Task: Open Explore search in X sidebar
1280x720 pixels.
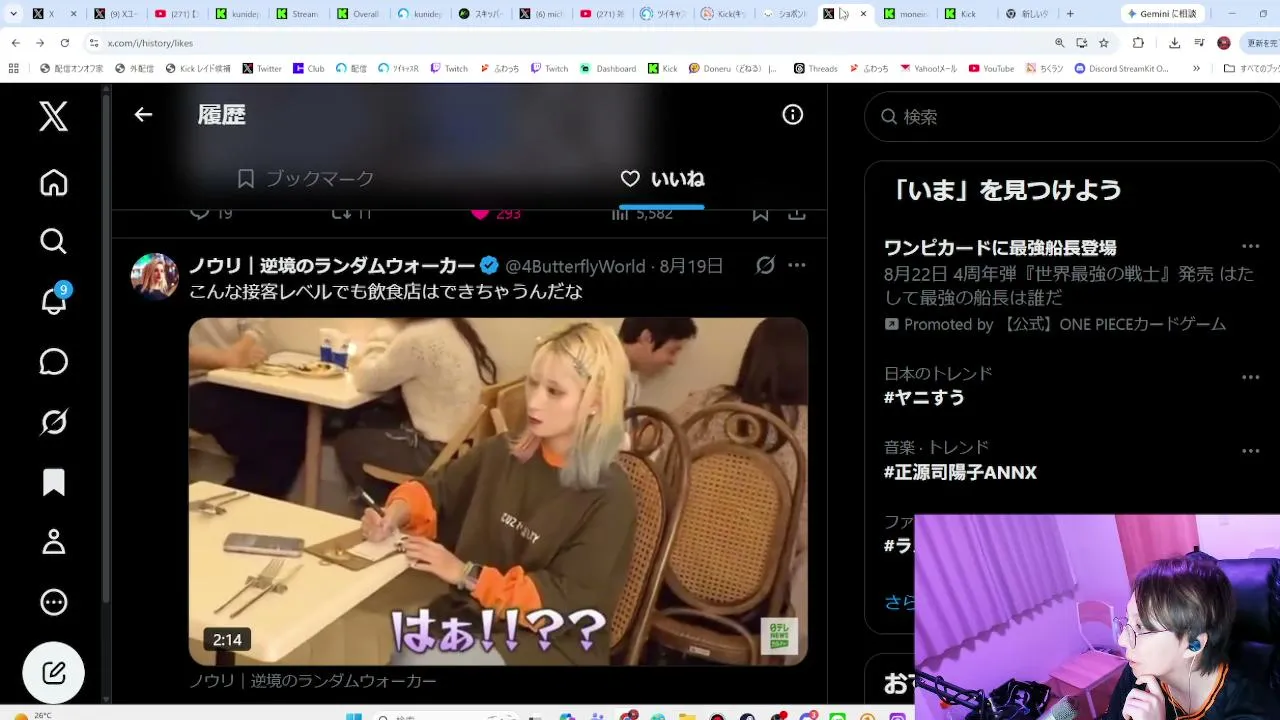Action: point(54,241)
